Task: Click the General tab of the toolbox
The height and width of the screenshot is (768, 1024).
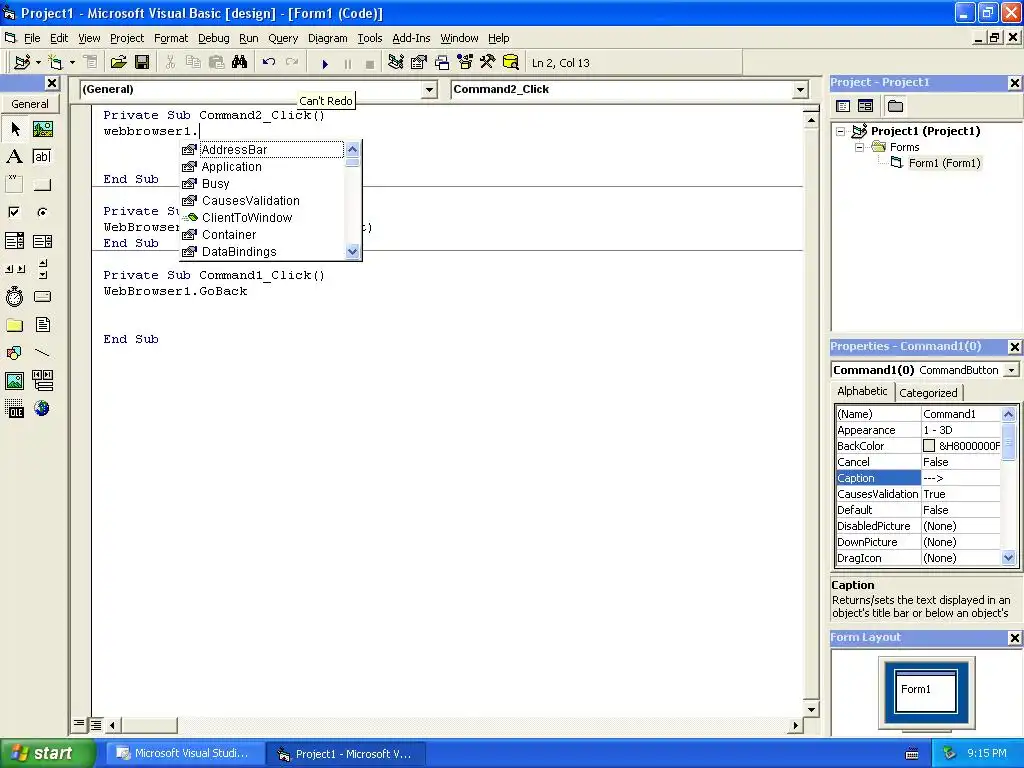Action: click(29, 104)
